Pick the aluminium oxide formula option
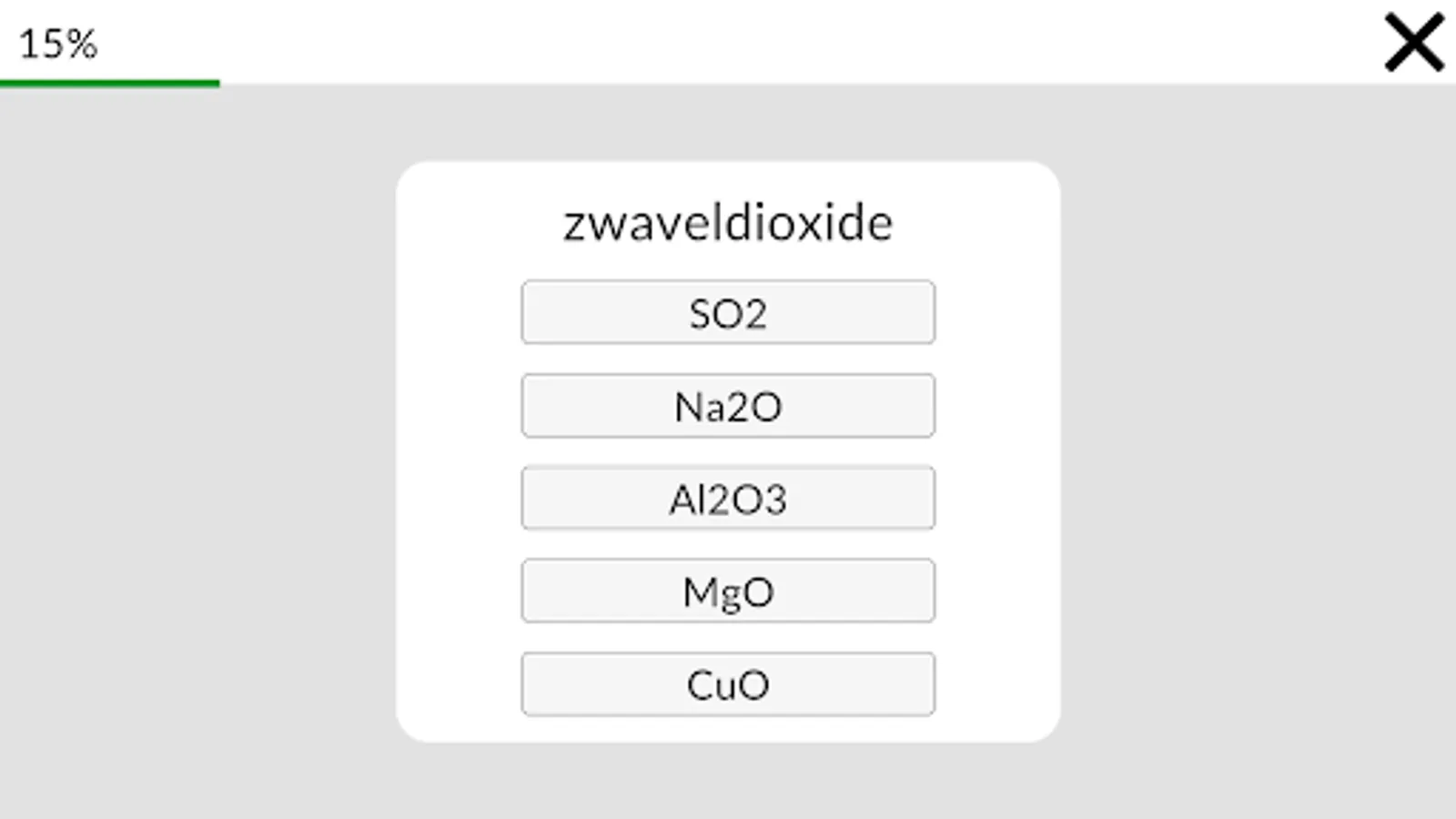The image size is (1456, 819). tap(727, 499)
